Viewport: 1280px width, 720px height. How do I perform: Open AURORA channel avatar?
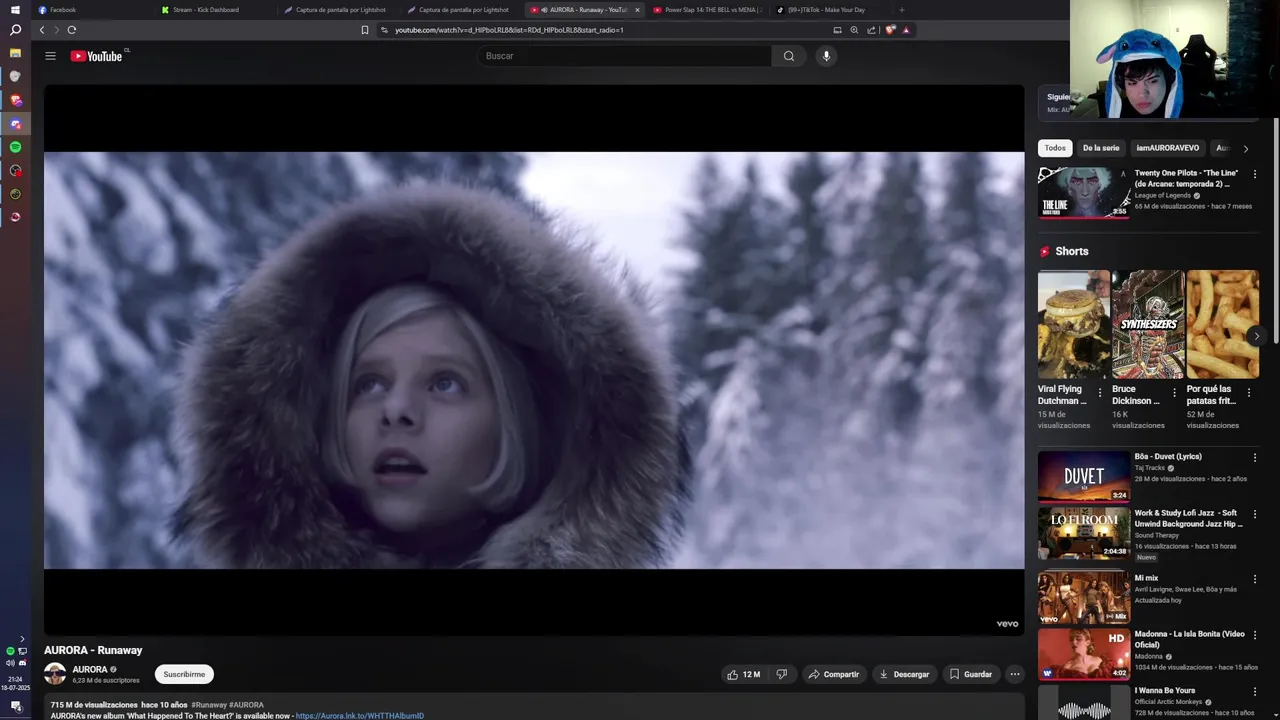coord(55,674)
